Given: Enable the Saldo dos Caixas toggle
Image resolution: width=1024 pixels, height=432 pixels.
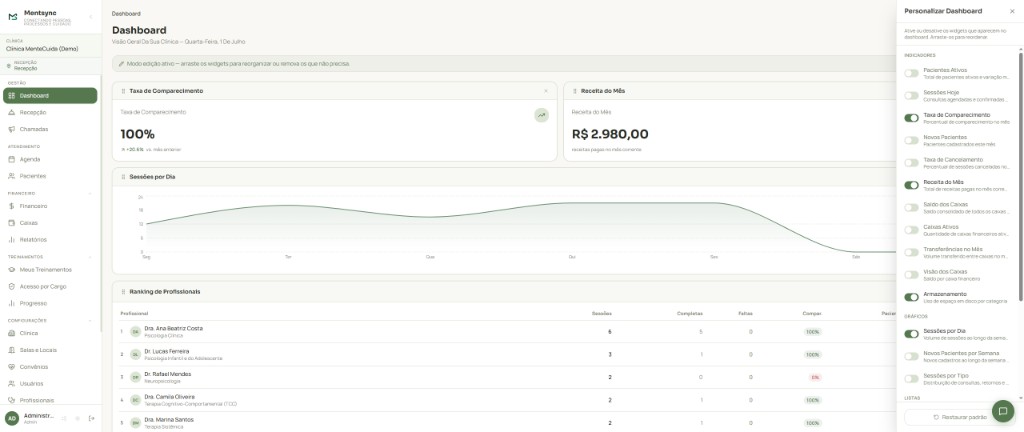Looking at the screenshot, I should pos(911,208).
